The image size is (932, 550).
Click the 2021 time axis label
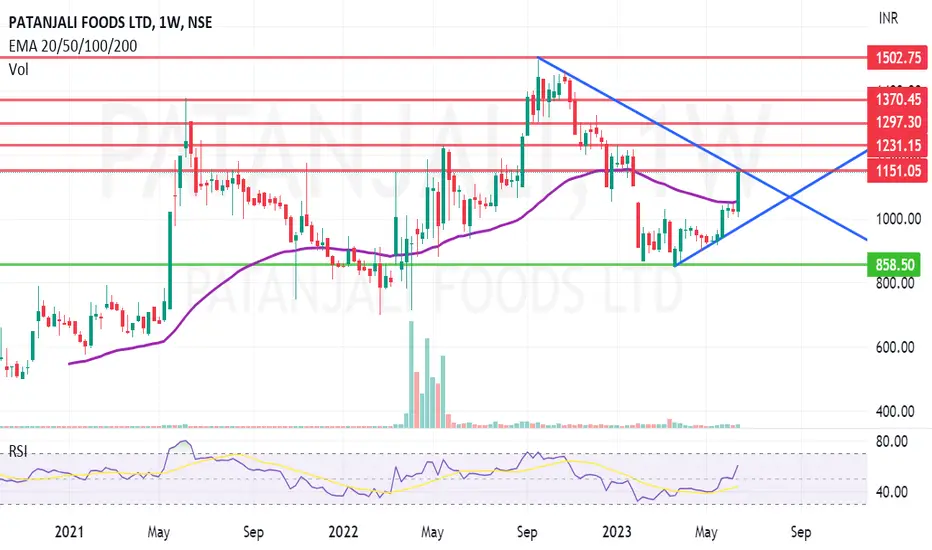point(69,532)
